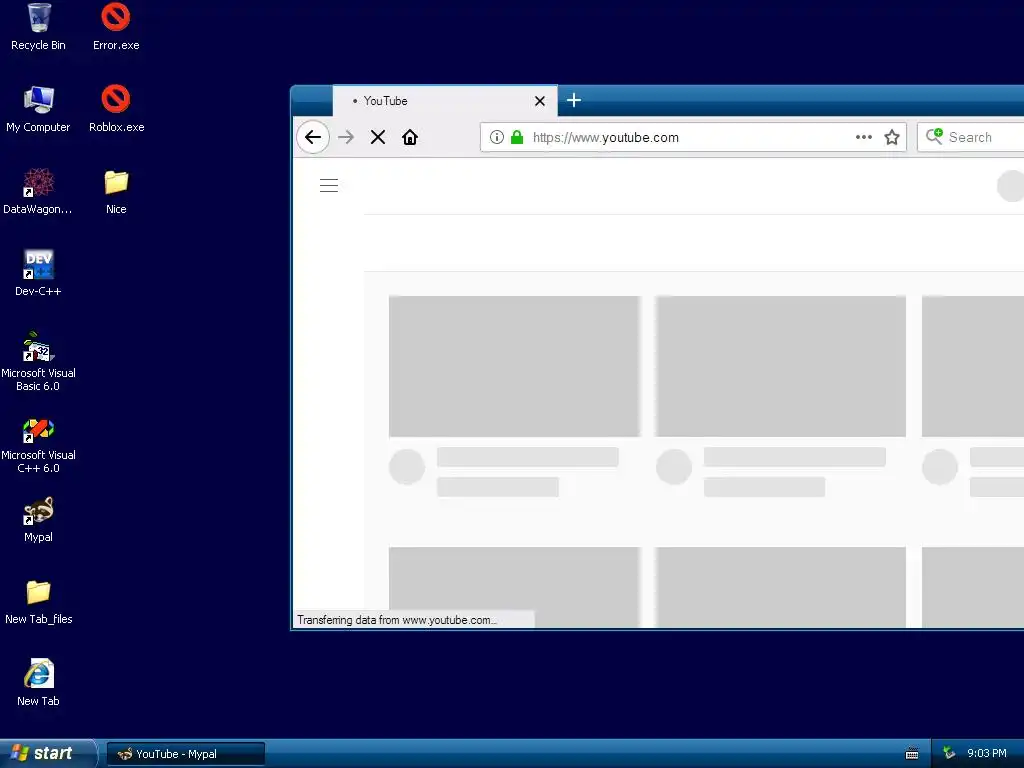Open the YouTube hamburger guide menu
The image size is (1024, 768).
[328, 185]
